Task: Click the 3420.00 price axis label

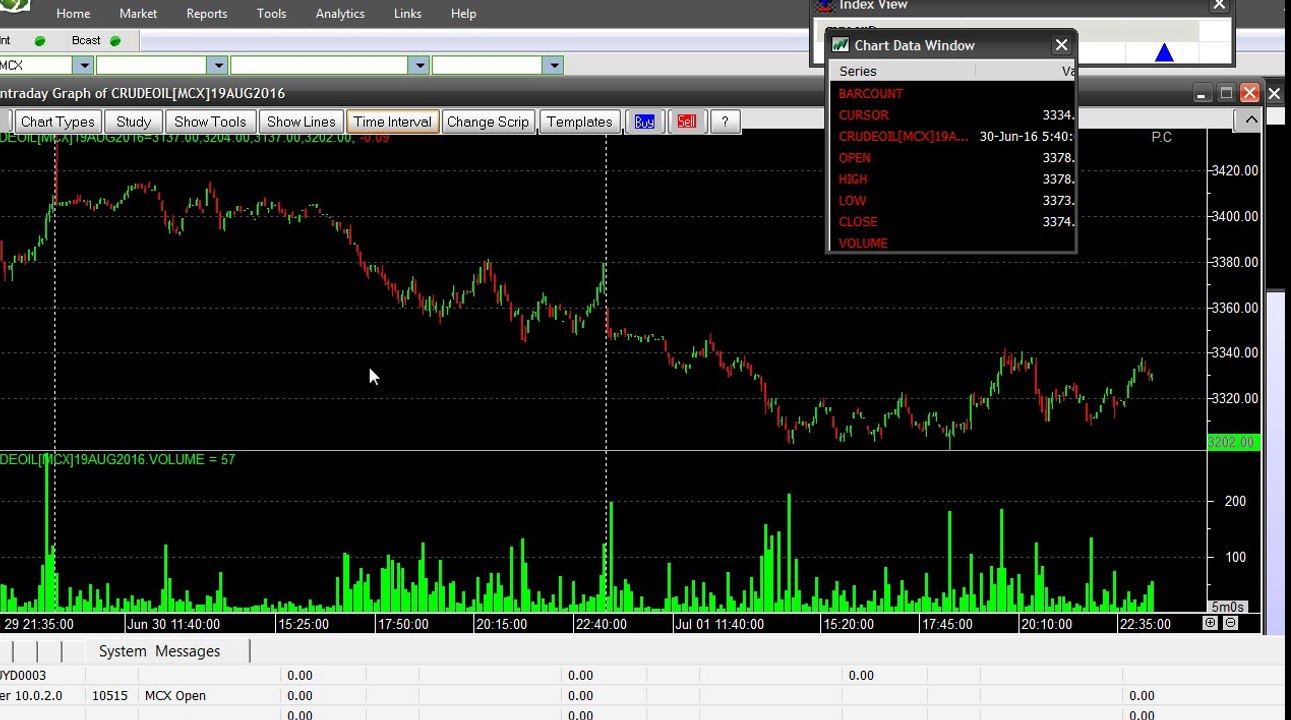Action: [x=1234, y=170]
